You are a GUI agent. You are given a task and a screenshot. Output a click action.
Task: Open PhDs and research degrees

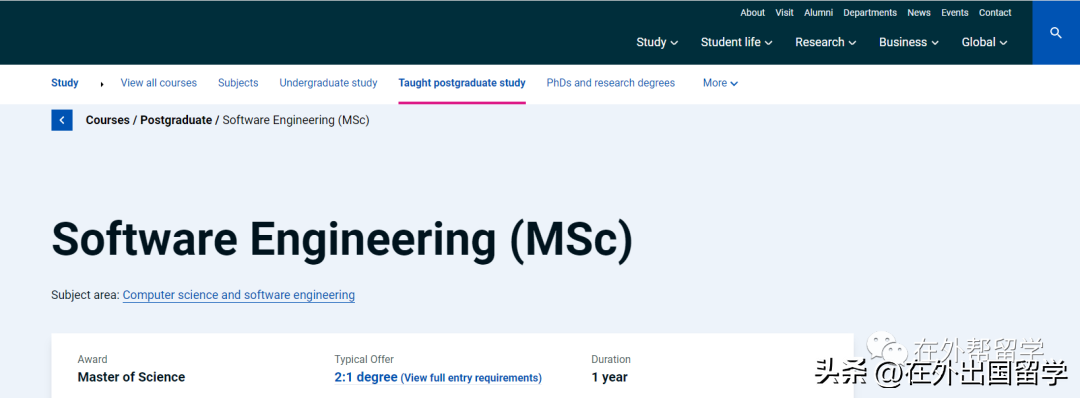point(610,83)
